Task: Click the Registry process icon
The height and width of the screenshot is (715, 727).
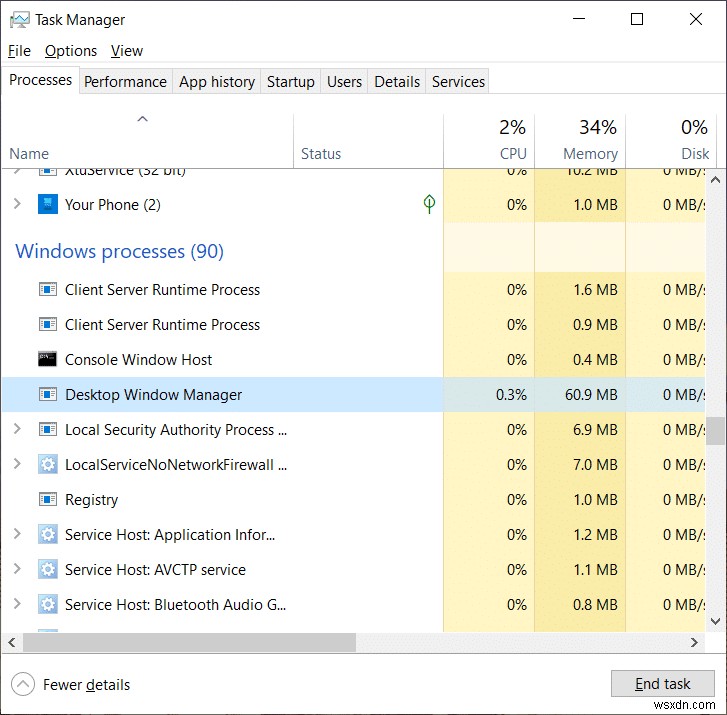Action: coord(48,499)
